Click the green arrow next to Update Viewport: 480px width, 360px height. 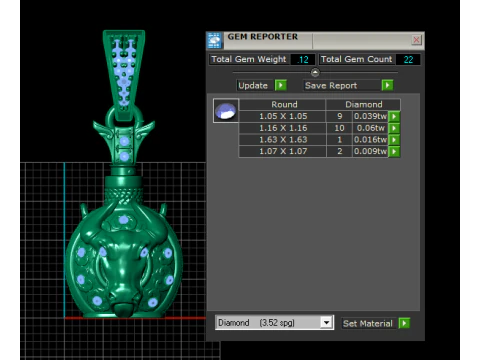point(281,85)
